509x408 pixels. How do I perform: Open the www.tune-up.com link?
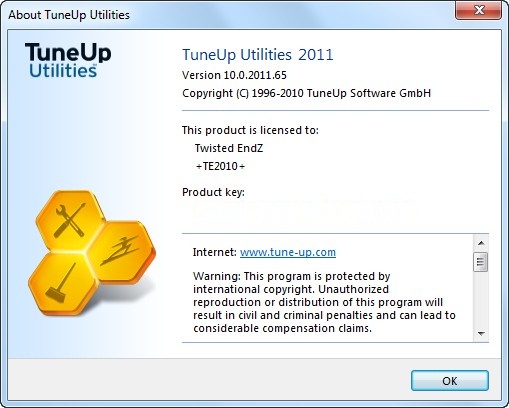288,252
